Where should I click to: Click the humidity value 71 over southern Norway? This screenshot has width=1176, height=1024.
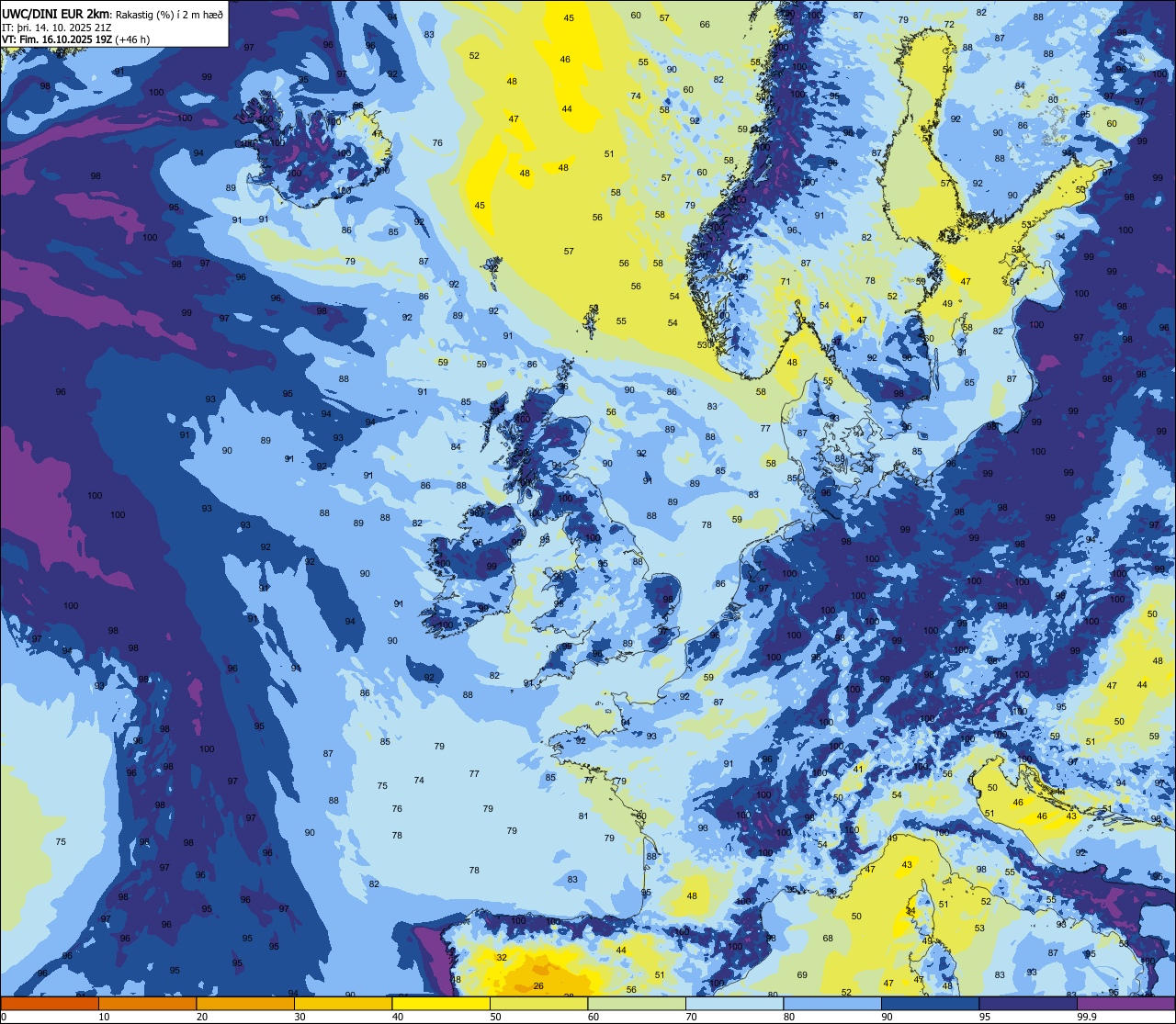coord(785,282)
